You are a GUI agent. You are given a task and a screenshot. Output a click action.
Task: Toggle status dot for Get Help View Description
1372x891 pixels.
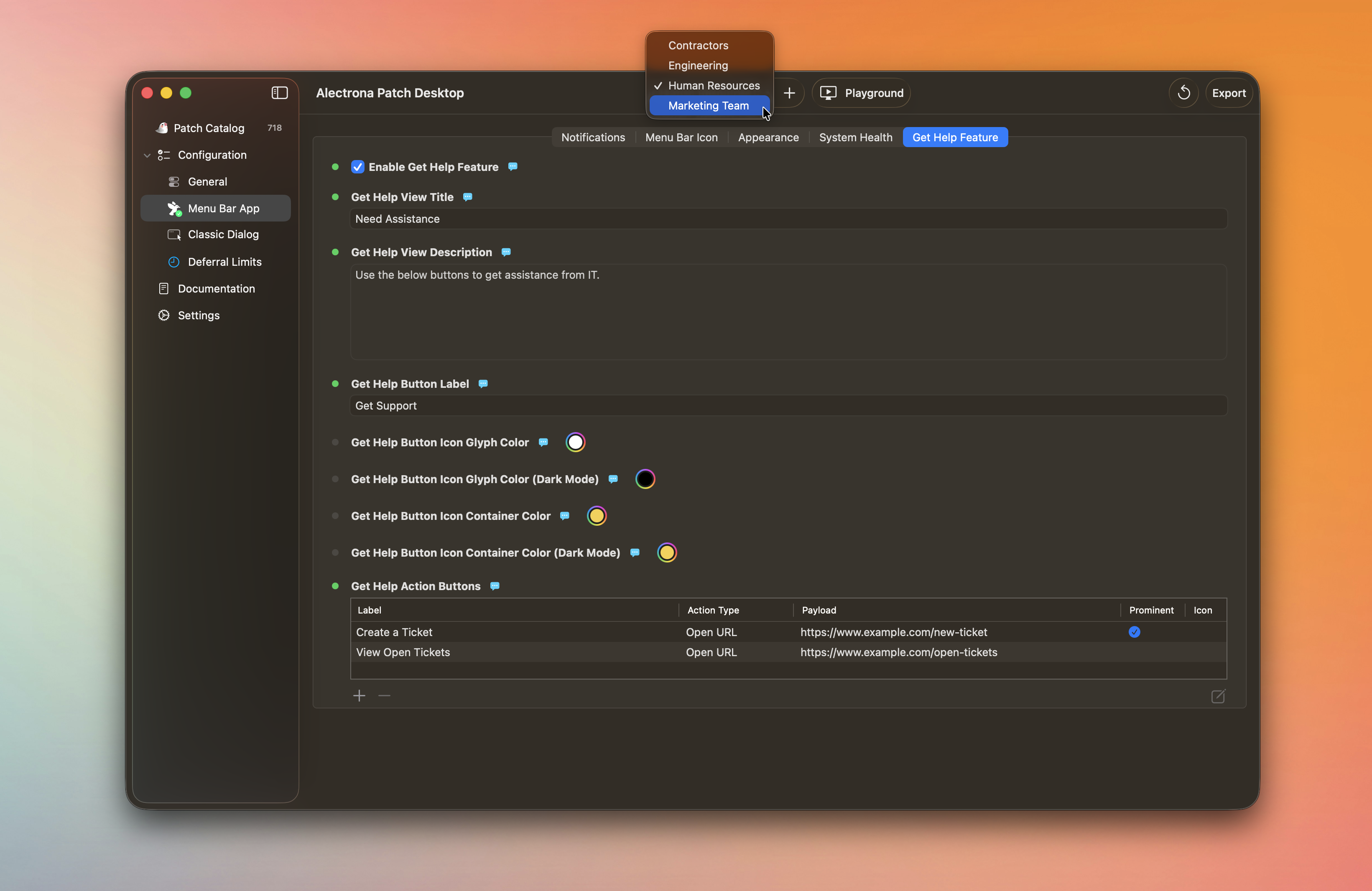click(335, 252)
